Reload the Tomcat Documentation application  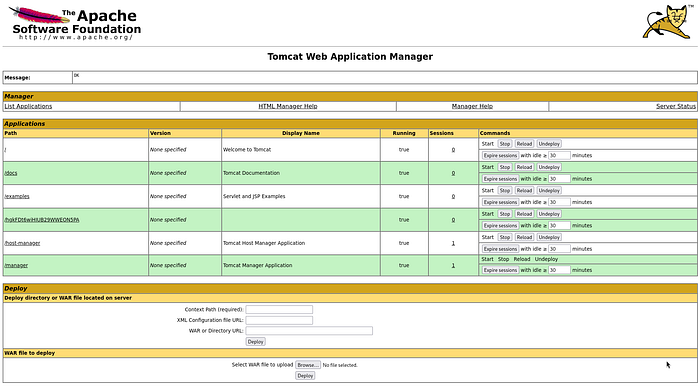pos(524,167)
